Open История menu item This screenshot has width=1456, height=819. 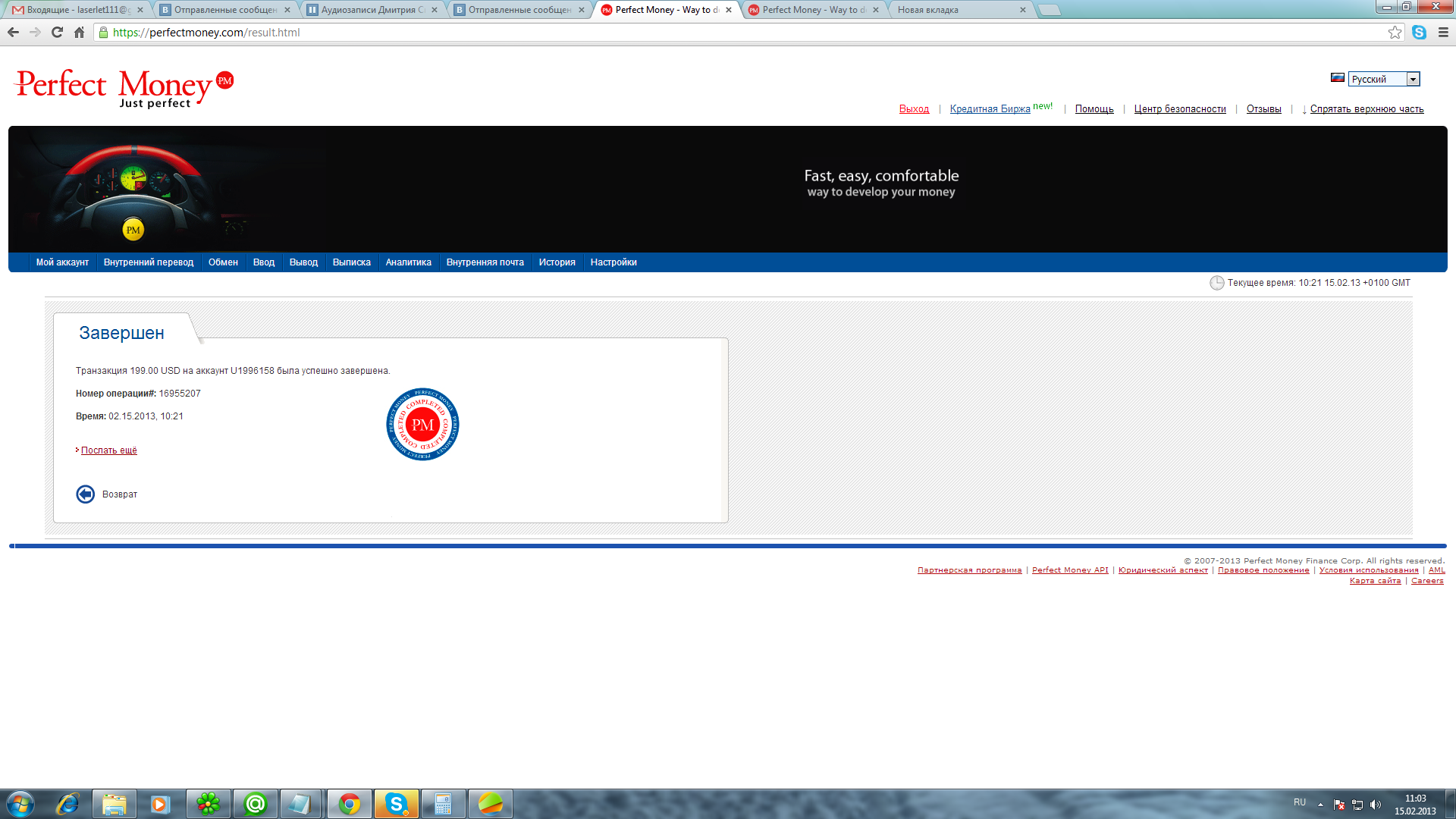557,262
